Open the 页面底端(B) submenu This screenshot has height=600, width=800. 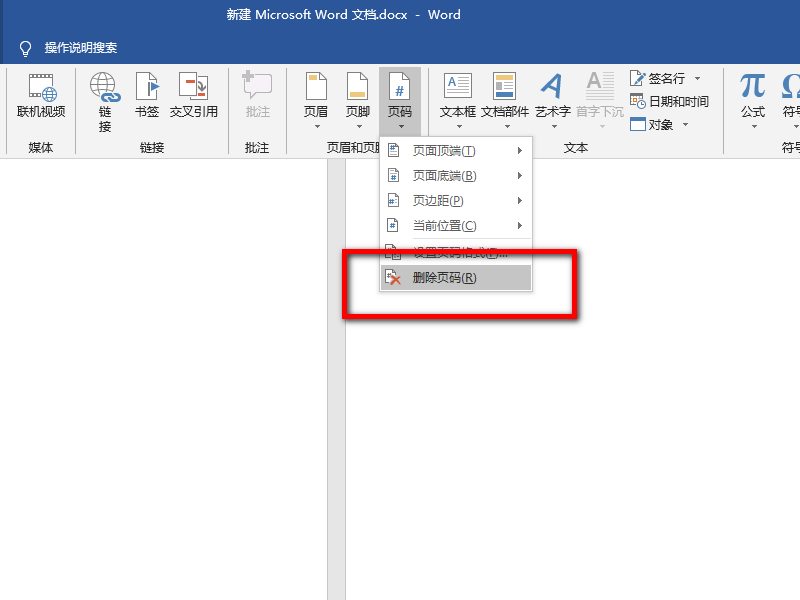(x=456, y=176)
